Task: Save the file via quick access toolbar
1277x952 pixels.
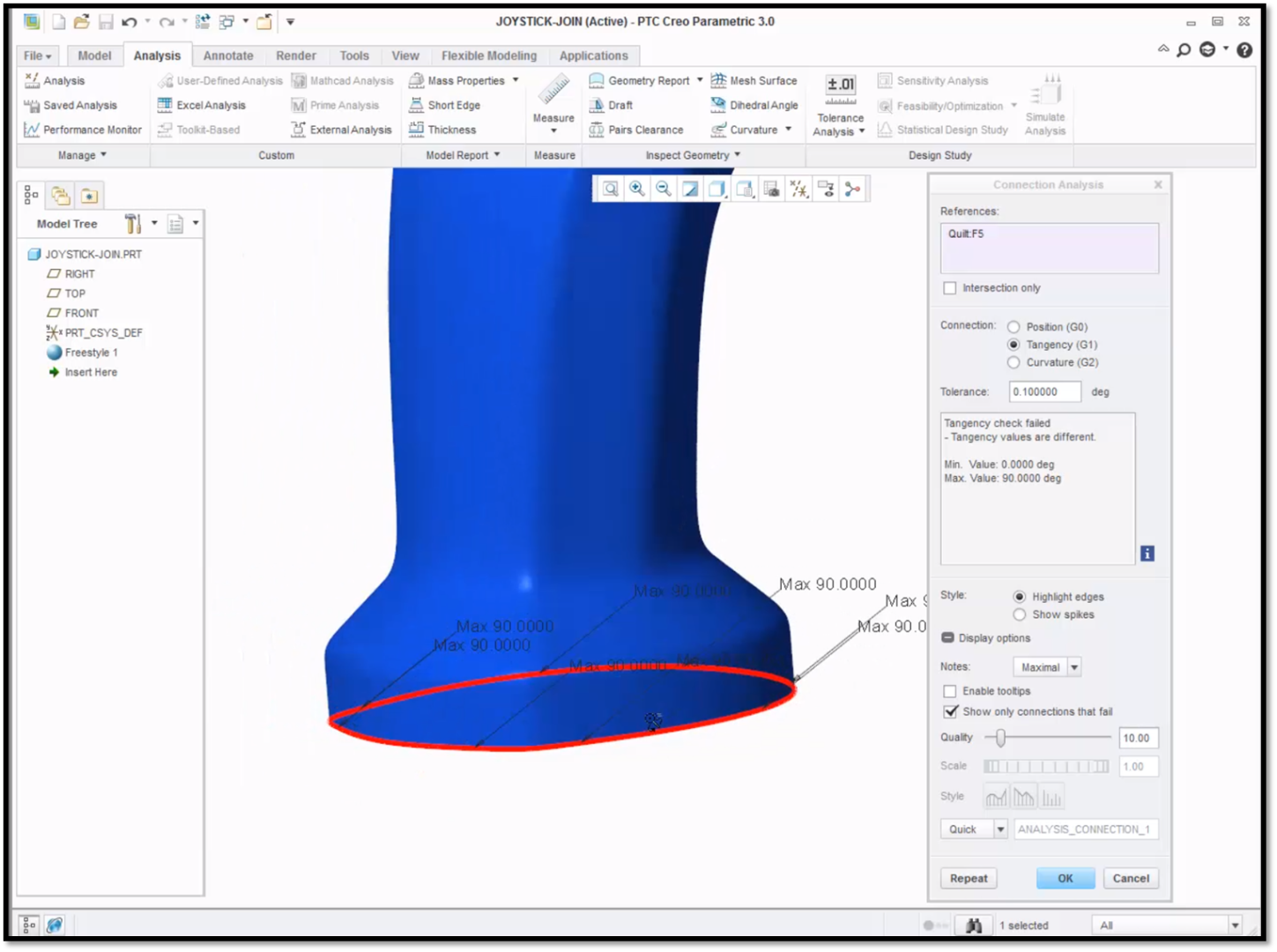Action: click(x=106, y=22)
